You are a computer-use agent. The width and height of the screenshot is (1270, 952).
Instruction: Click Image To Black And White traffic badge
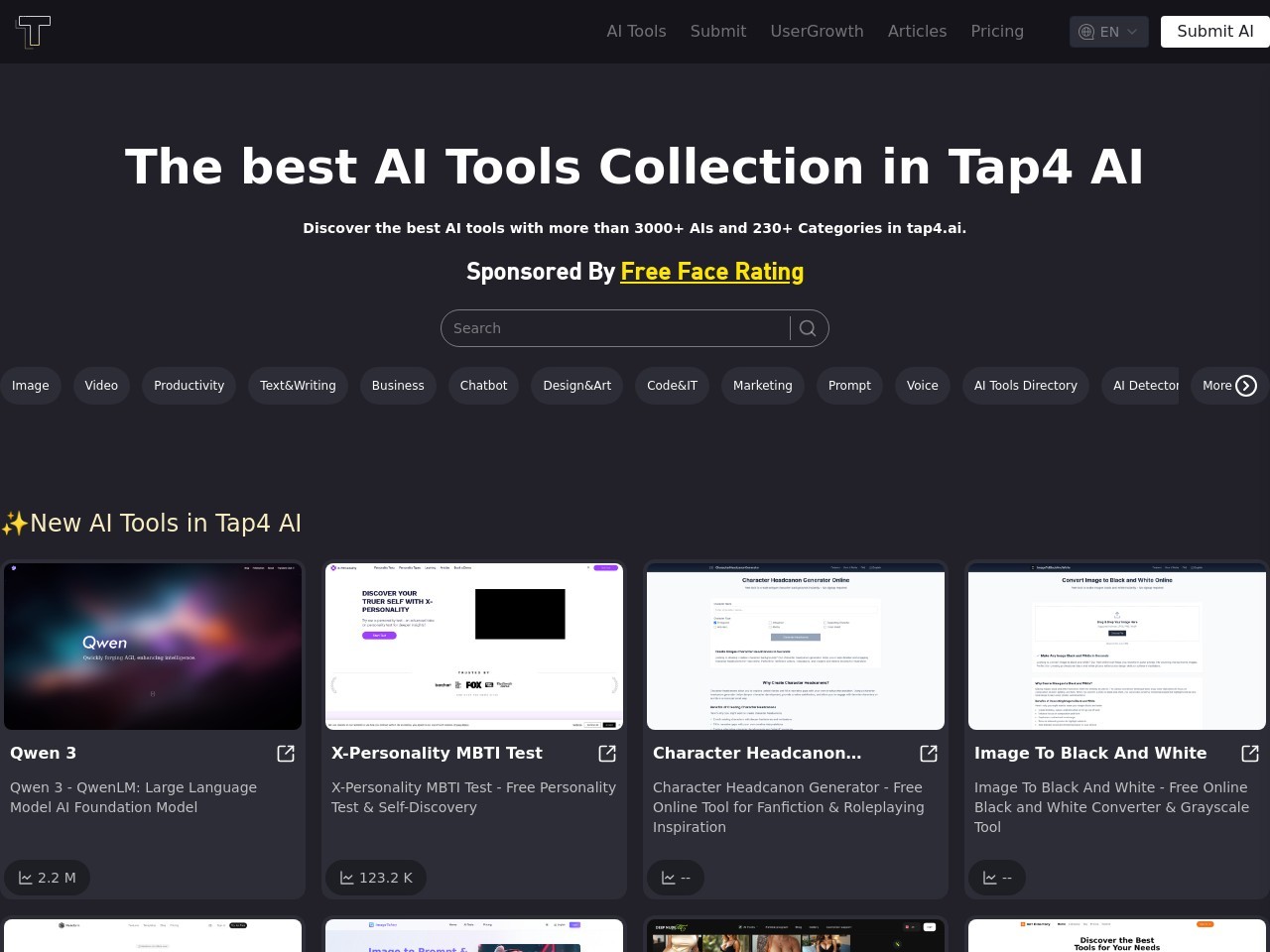pyautogui.click(x=997, y=878)
